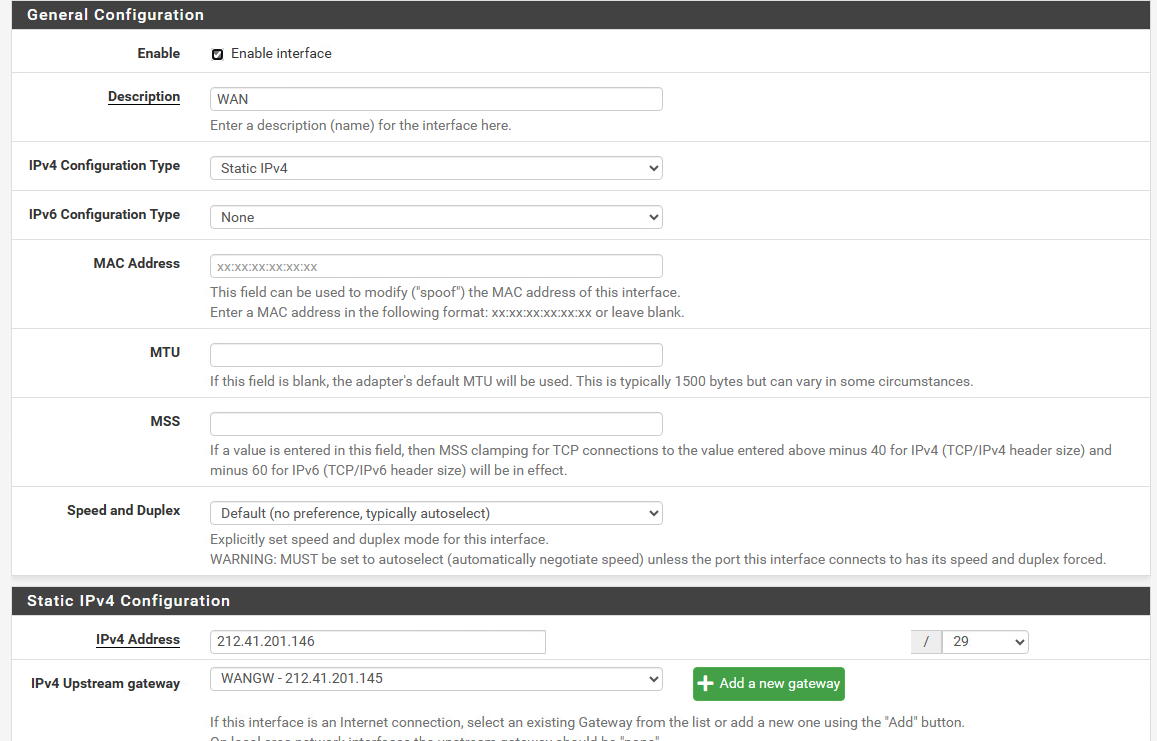This screenshot has height=741, width=1157.
Task: Click the slash separator before subnet mask
Action: click(926, 642)
